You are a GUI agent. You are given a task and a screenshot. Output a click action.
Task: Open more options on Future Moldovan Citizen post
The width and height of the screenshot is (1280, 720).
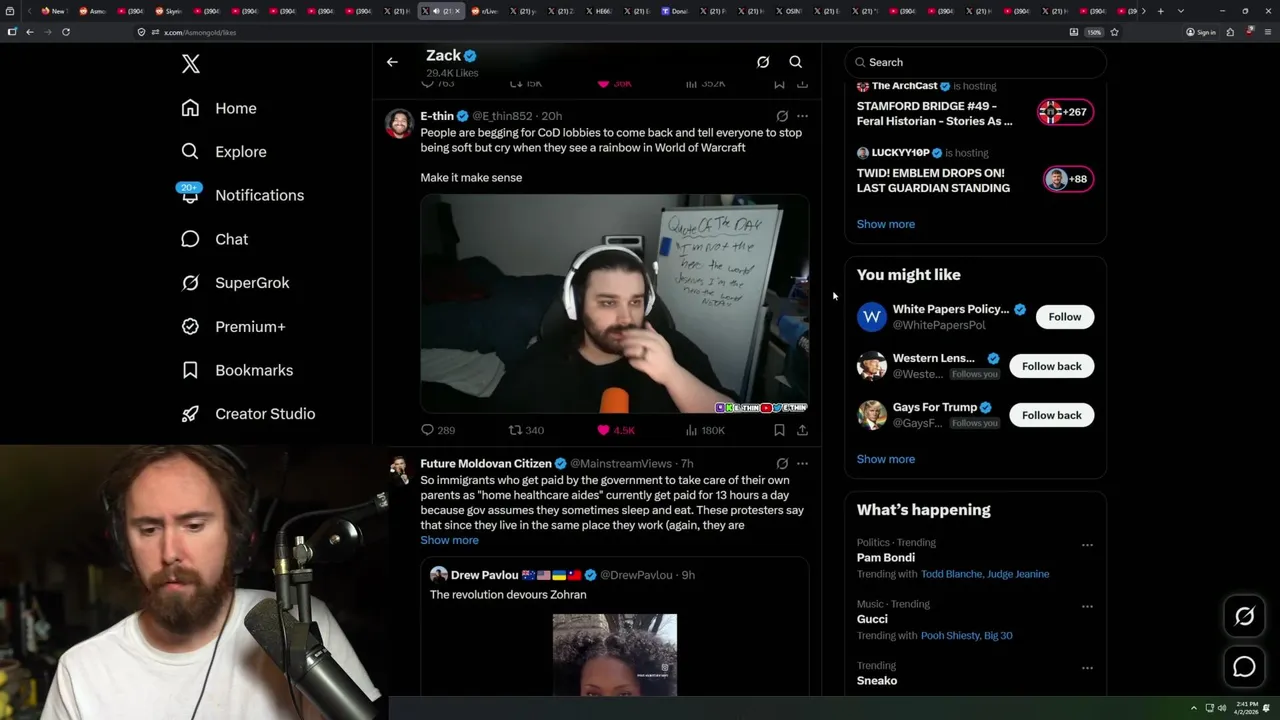pyautogui.click(x=802, y=464)
